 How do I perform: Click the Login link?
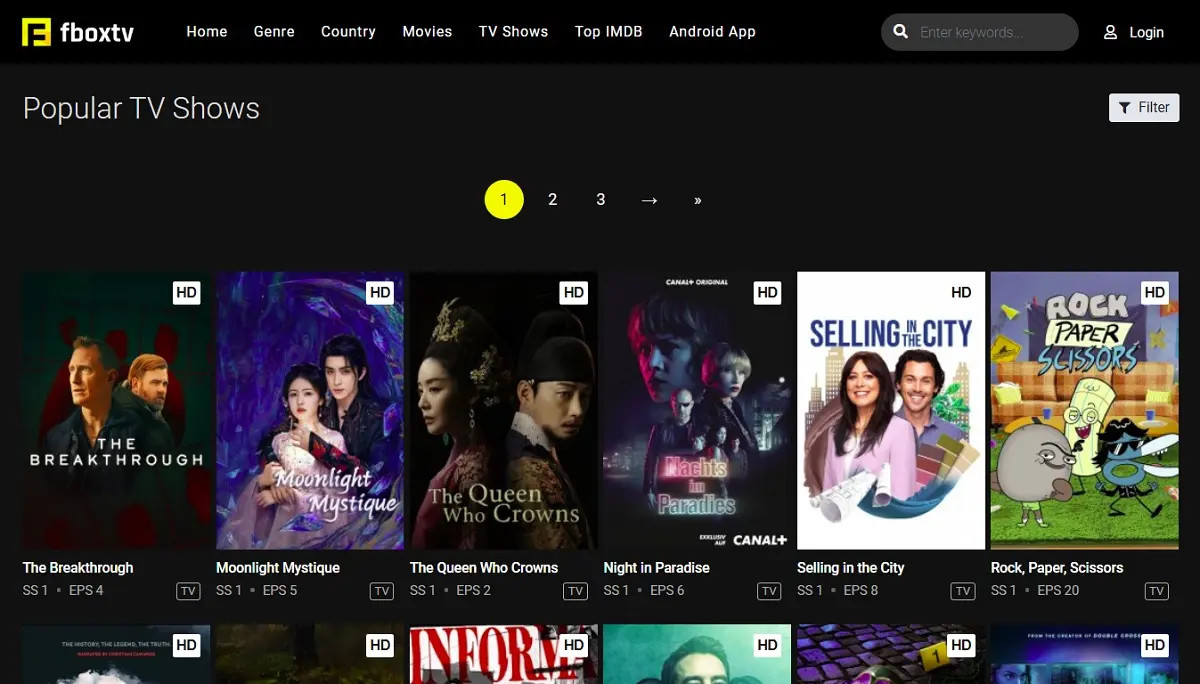tap(1146, 32)
